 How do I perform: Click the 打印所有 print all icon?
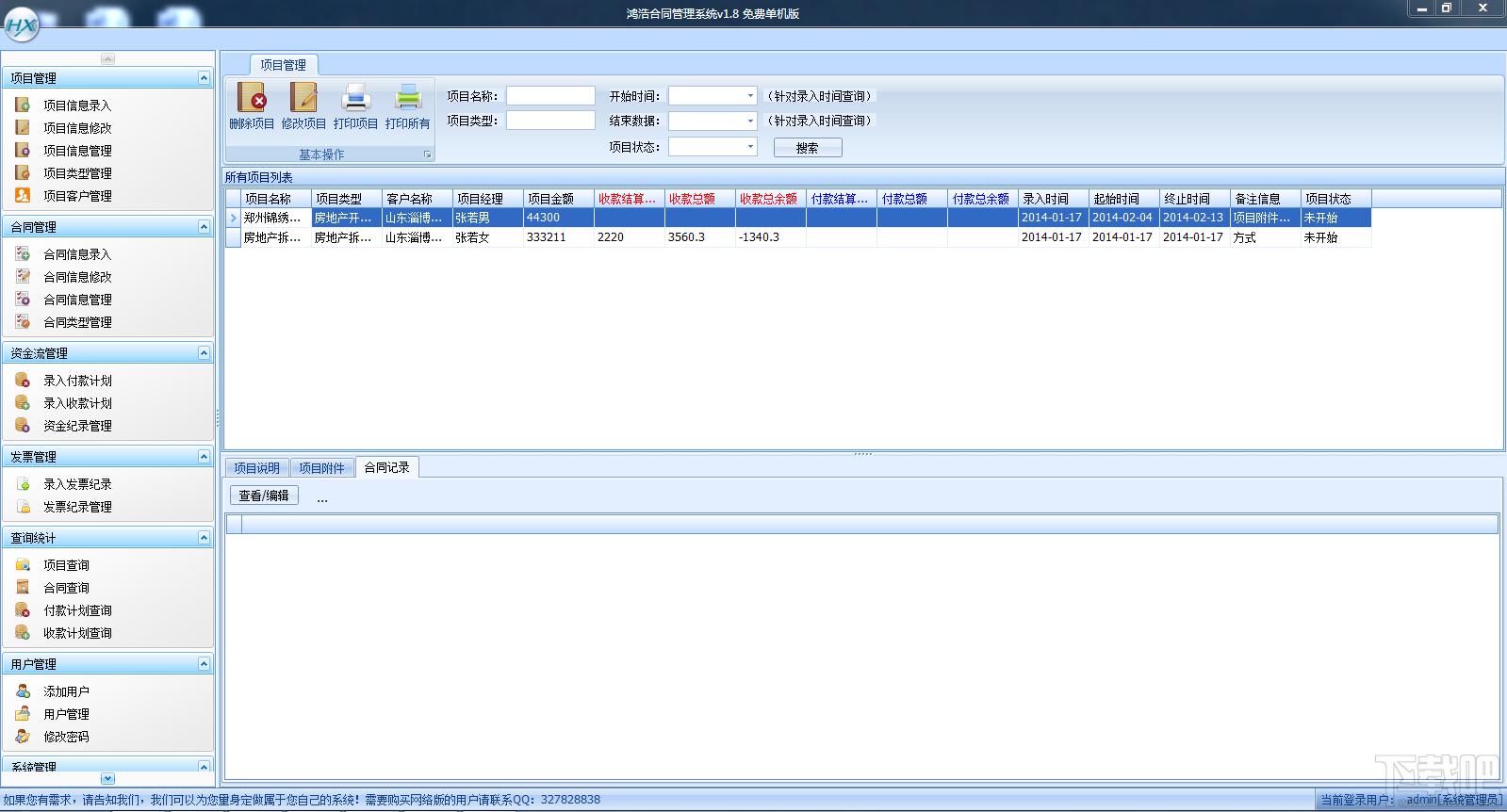[x=407, y=106]
